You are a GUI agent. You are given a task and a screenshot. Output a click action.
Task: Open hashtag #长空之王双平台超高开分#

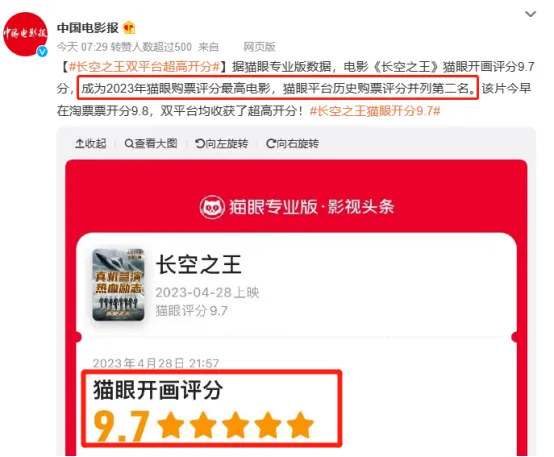[145, 66]
